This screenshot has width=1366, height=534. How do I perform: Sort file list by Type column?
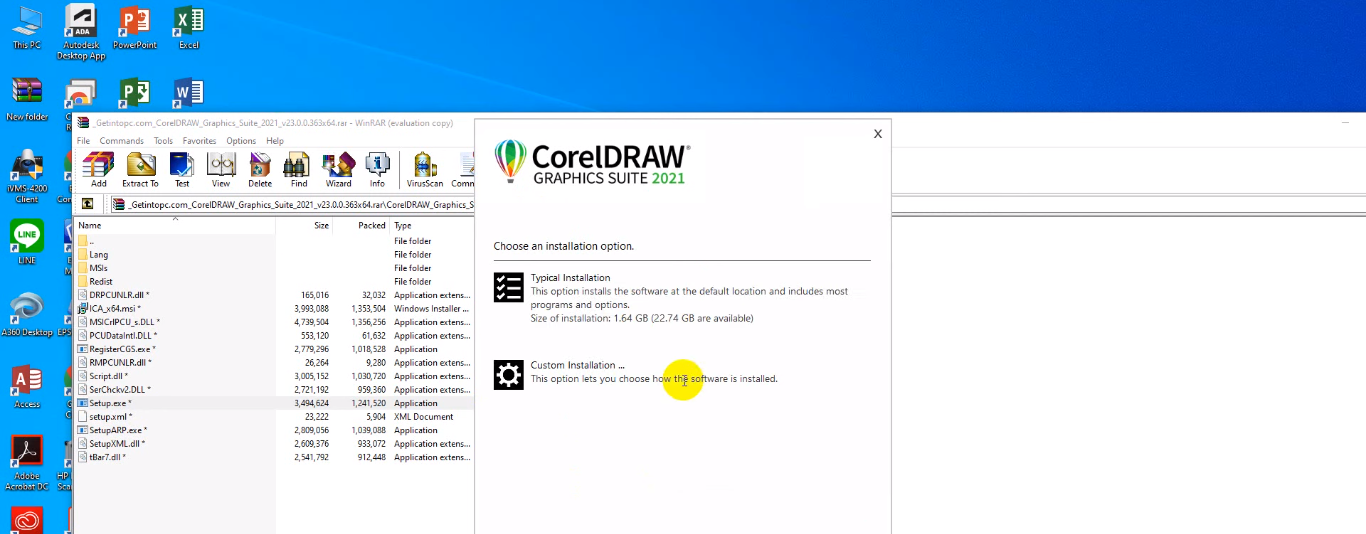pyautogui.click(x=432, y=226)
